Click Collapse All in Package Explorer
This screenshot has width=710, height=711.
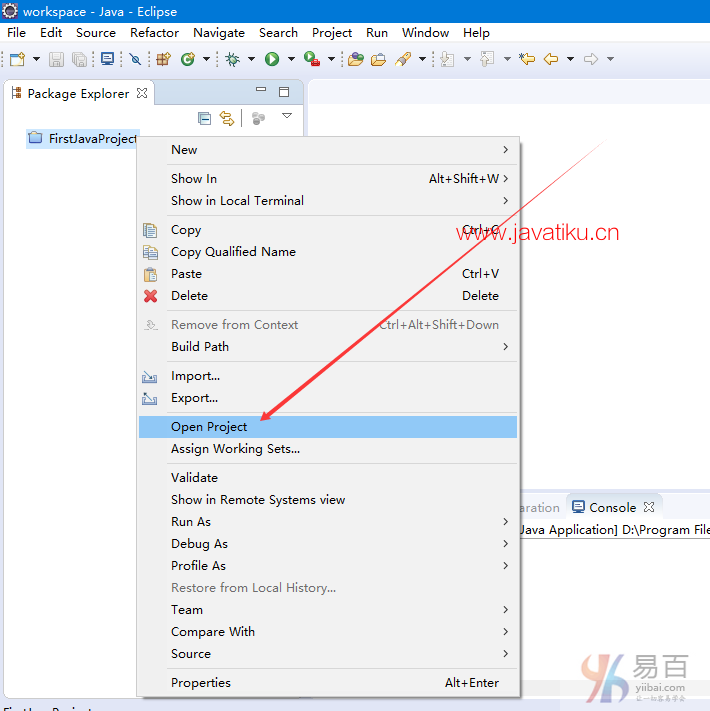click(x=204, y=118)
